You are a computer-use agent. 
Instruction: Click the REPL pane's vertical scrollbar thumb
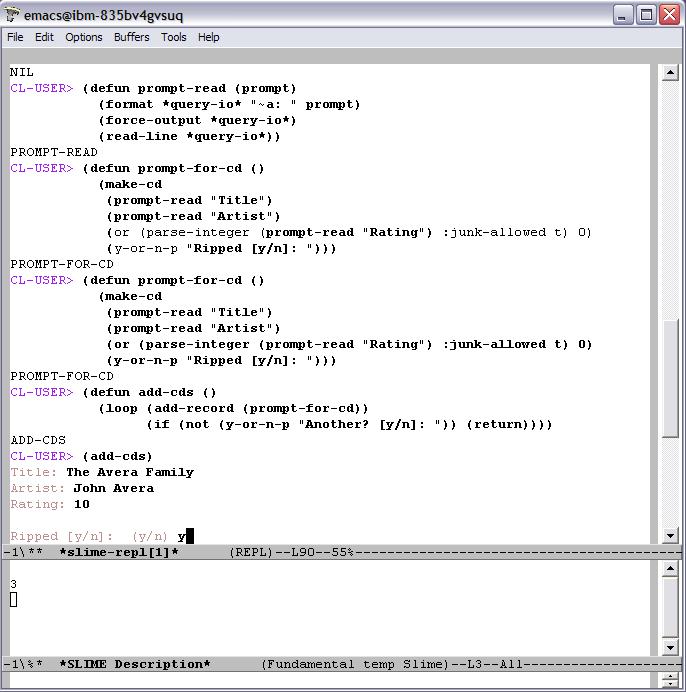coord(671,378)
